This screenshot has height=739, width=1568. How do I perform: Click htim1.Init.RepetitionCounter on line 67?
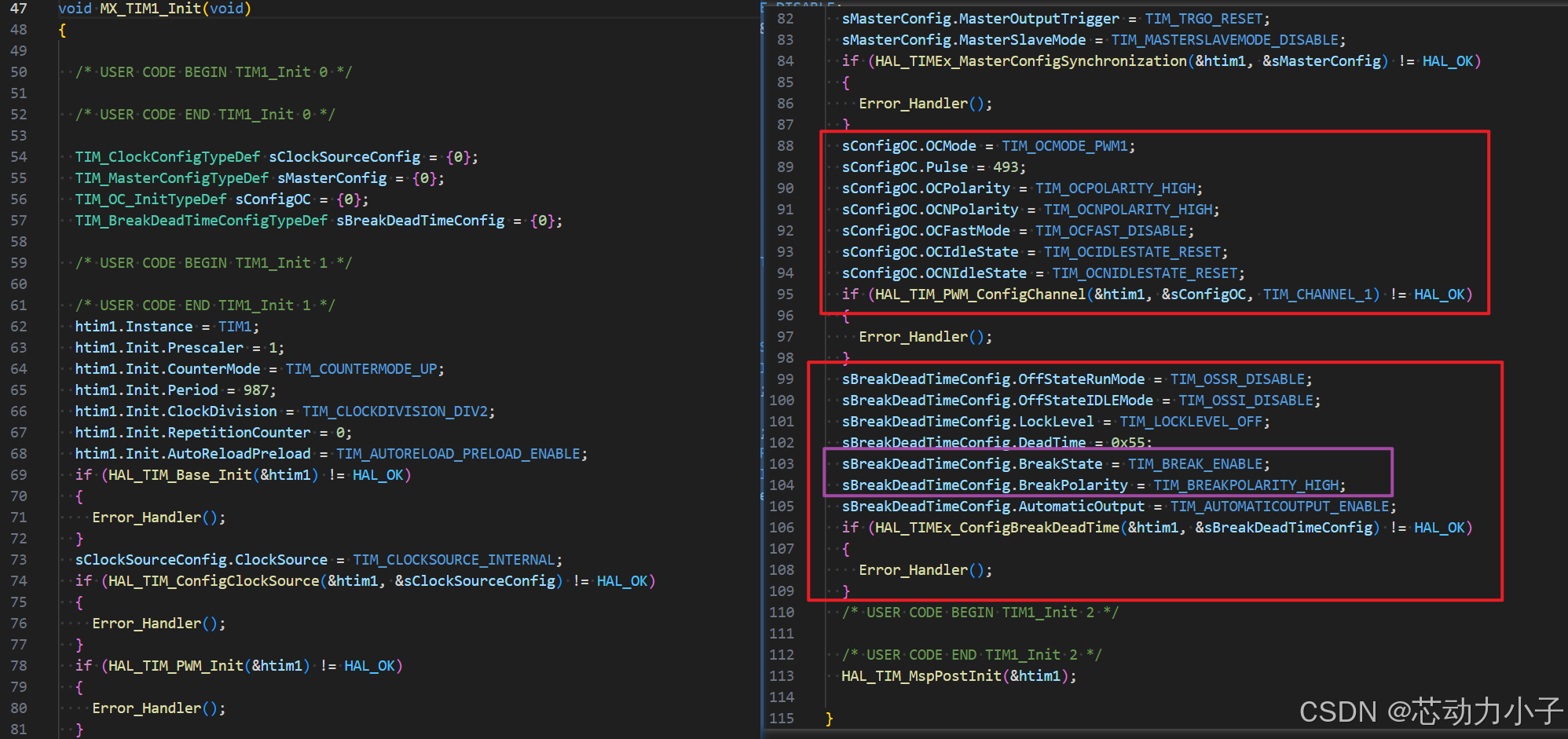click(192, 433)
